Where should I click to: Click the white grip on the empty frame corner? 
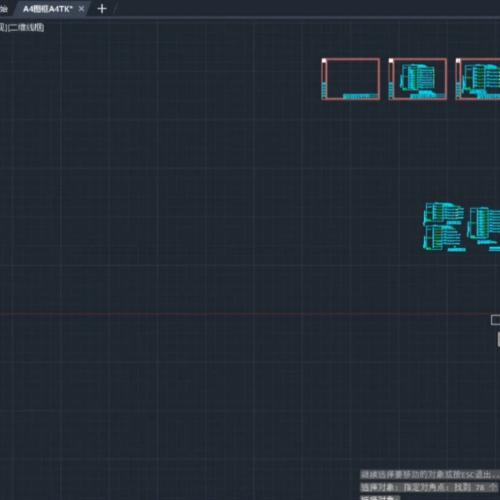(x=324, y=61)
